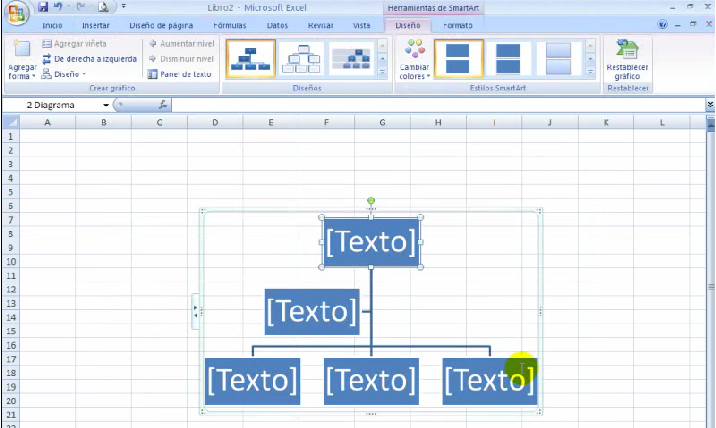Image resolution: width=716 pixels, height=428 pixels.
Task: Toggle the Panel de texto
Action: (179, 74)
